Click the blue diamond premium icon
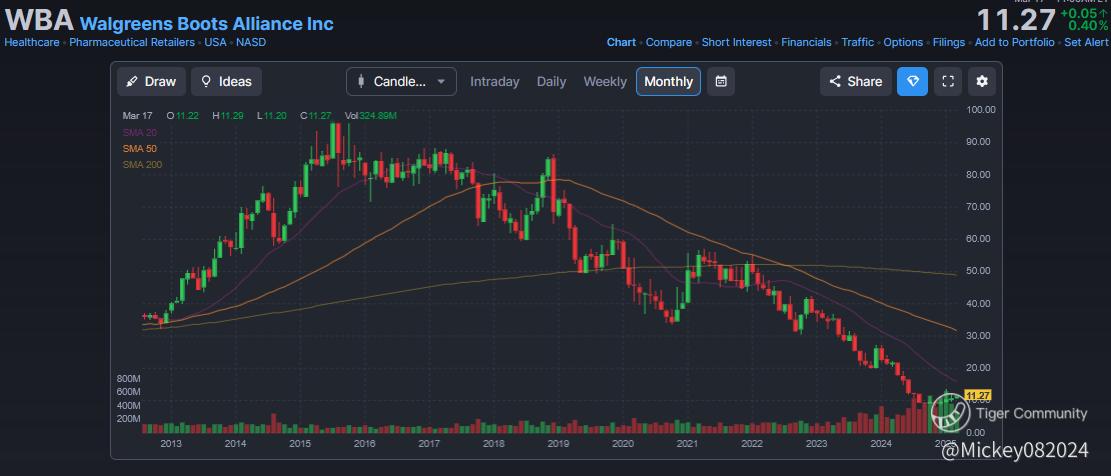Image resolution: width=1111 pixels, height=476 pixels. (912, 82)
